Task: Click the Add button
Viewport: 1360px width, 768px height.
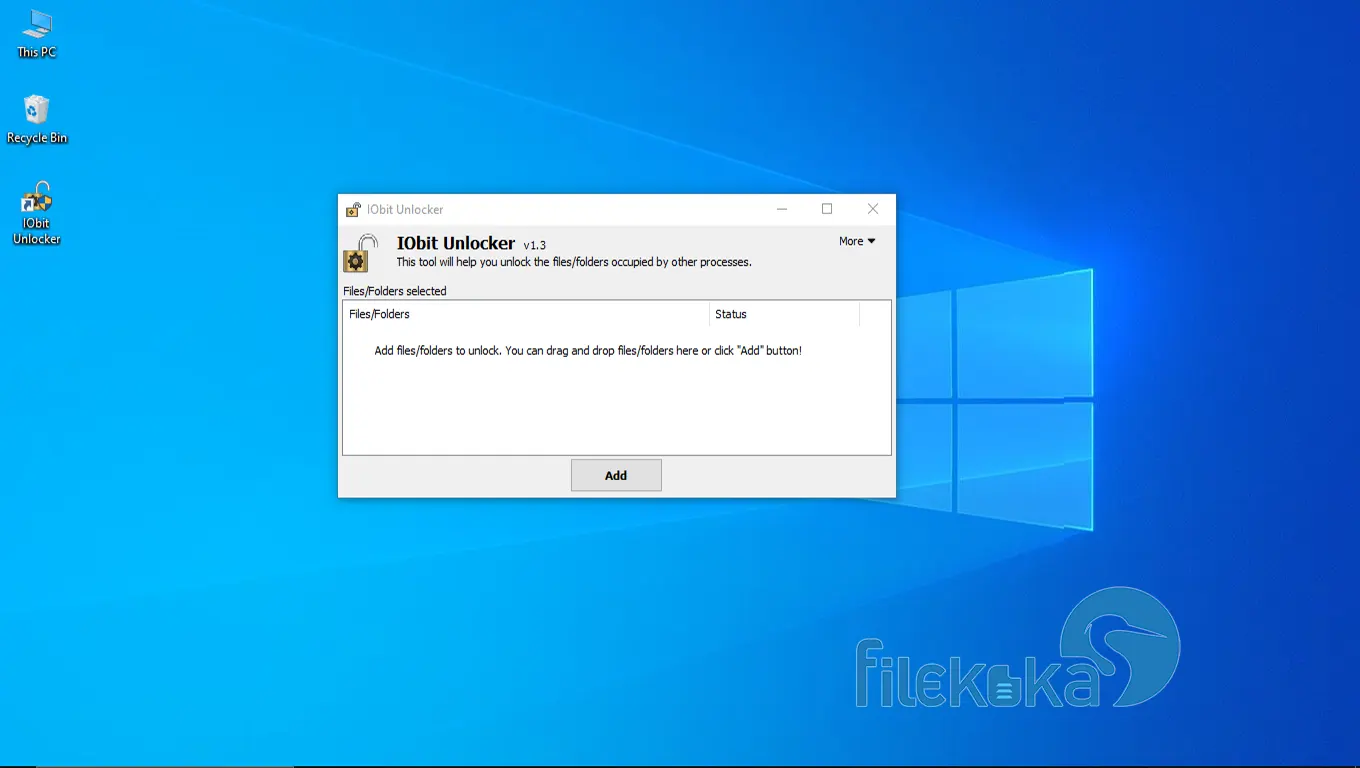Action: pyautogui.click(x=616, y=475)
